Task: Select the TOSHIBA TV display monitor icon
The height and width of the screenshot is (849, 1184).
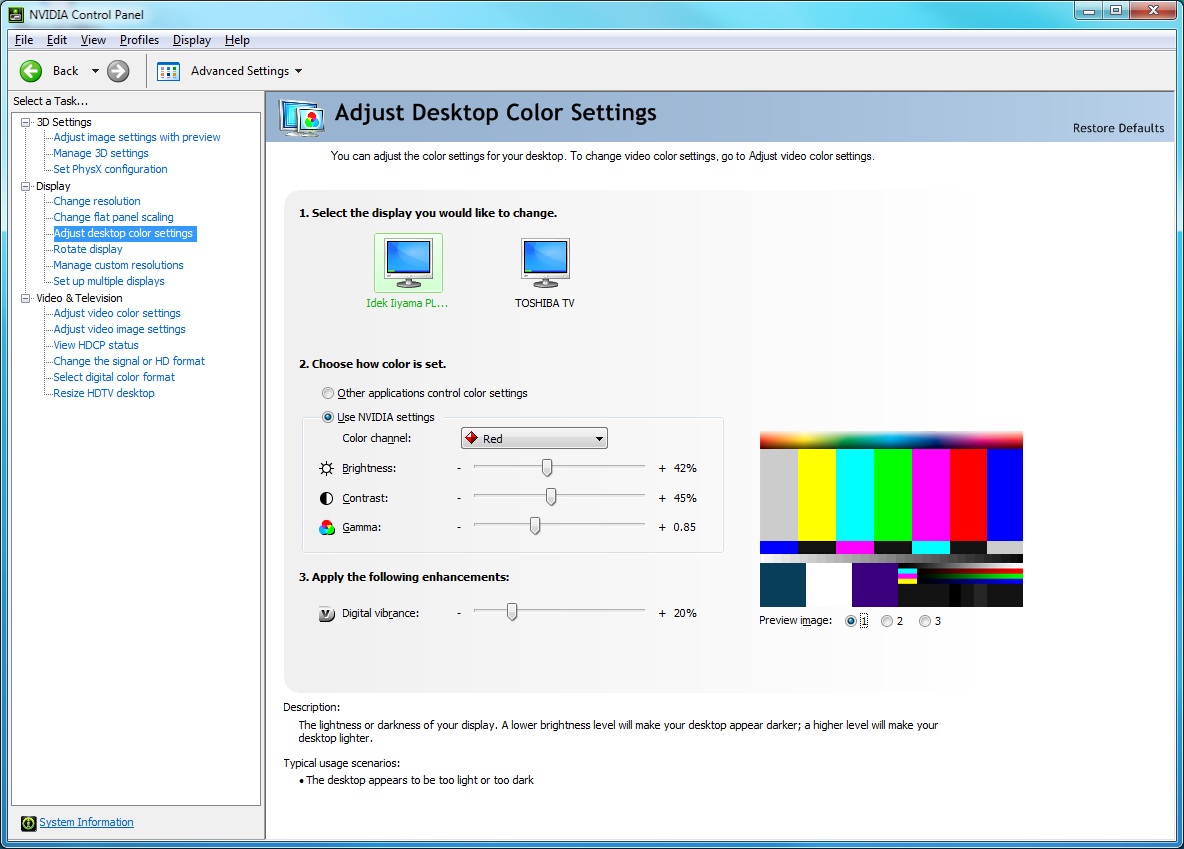Action: tap(545, 263)
